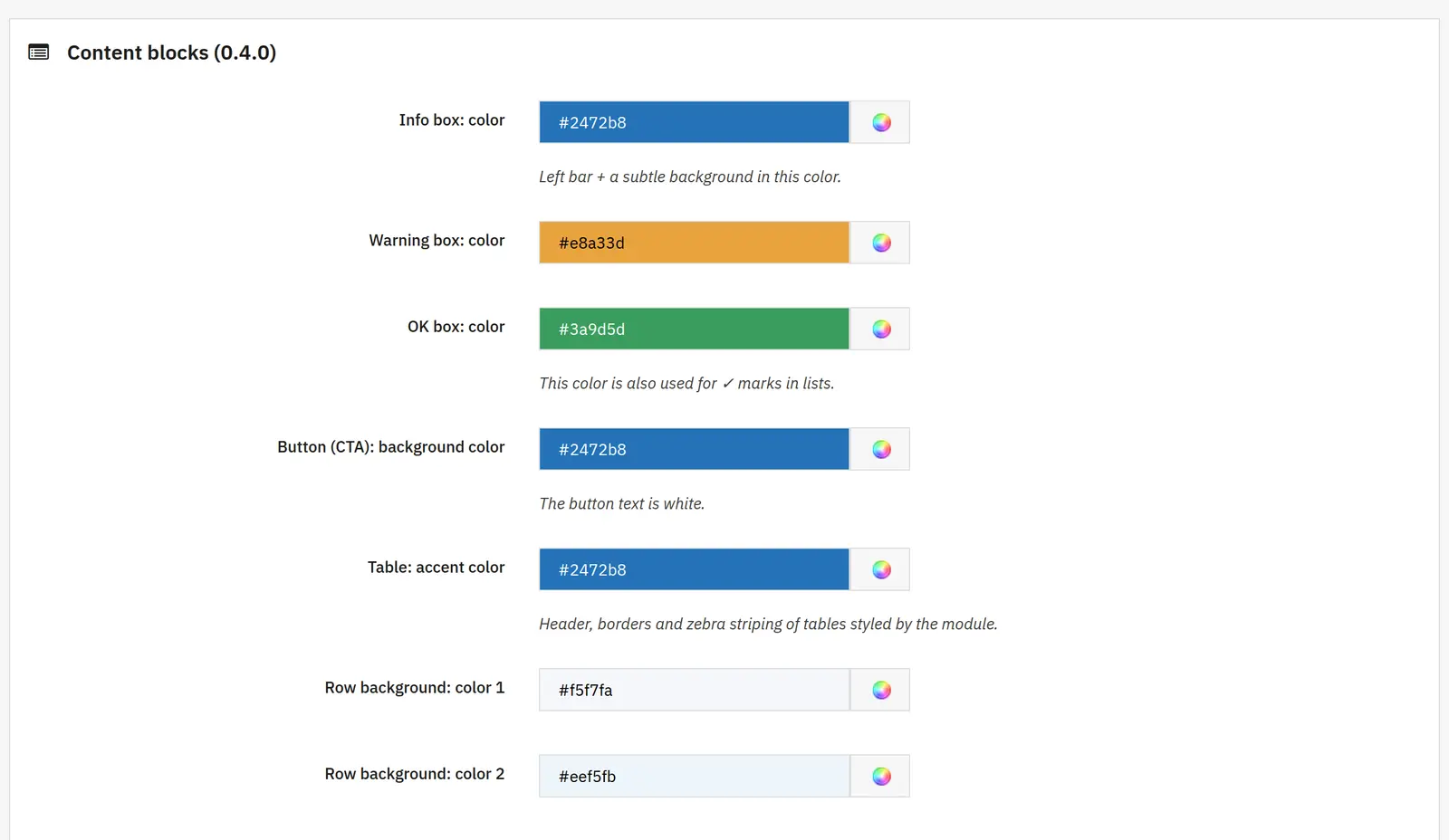
Task: Edit Row background color 2 field #eef5fb
Action: [695, 776]
